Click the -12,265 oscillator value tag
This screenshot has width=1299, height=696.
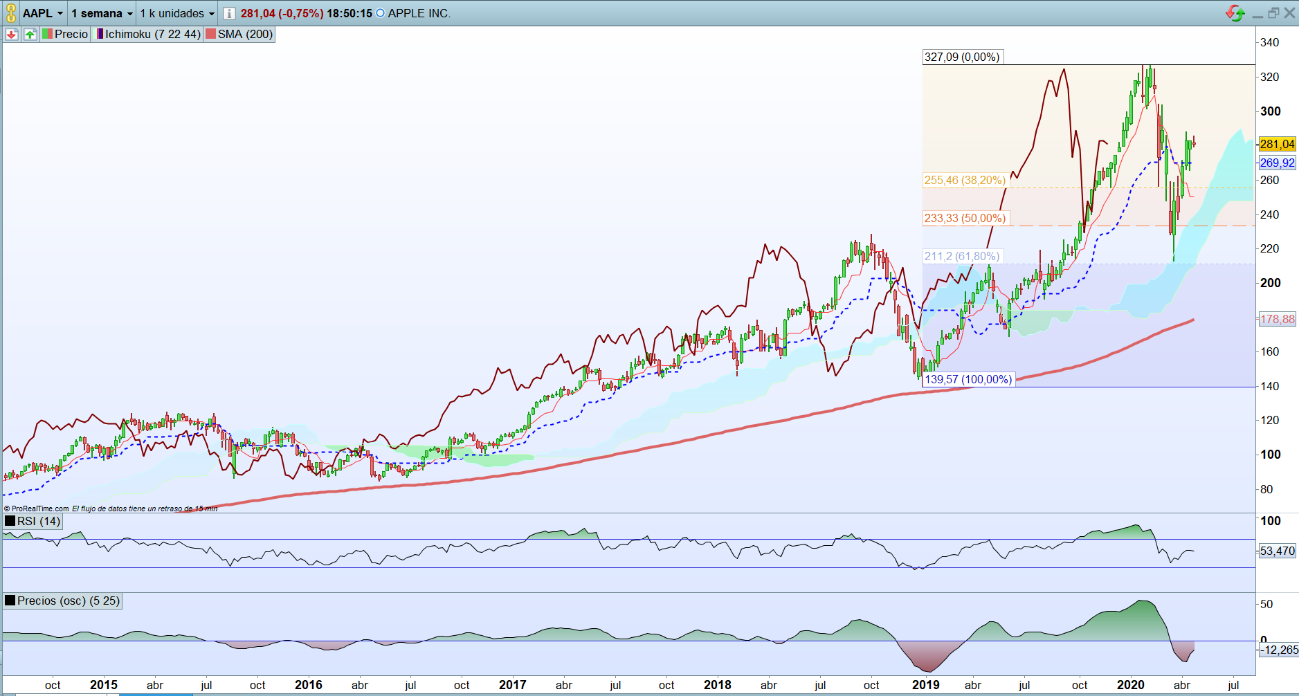pos(1277,650)
